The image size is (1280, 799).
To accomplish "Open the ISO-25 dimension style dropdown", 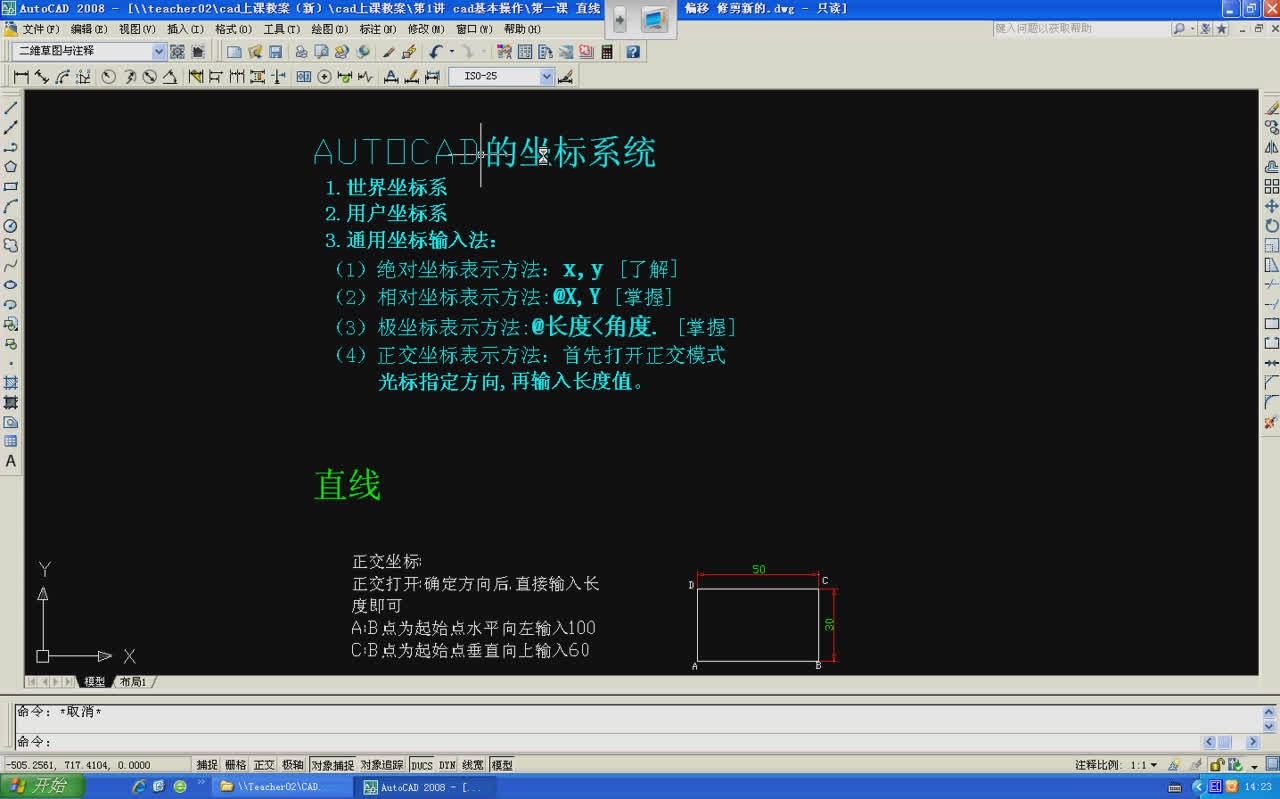I will [546, 76].
